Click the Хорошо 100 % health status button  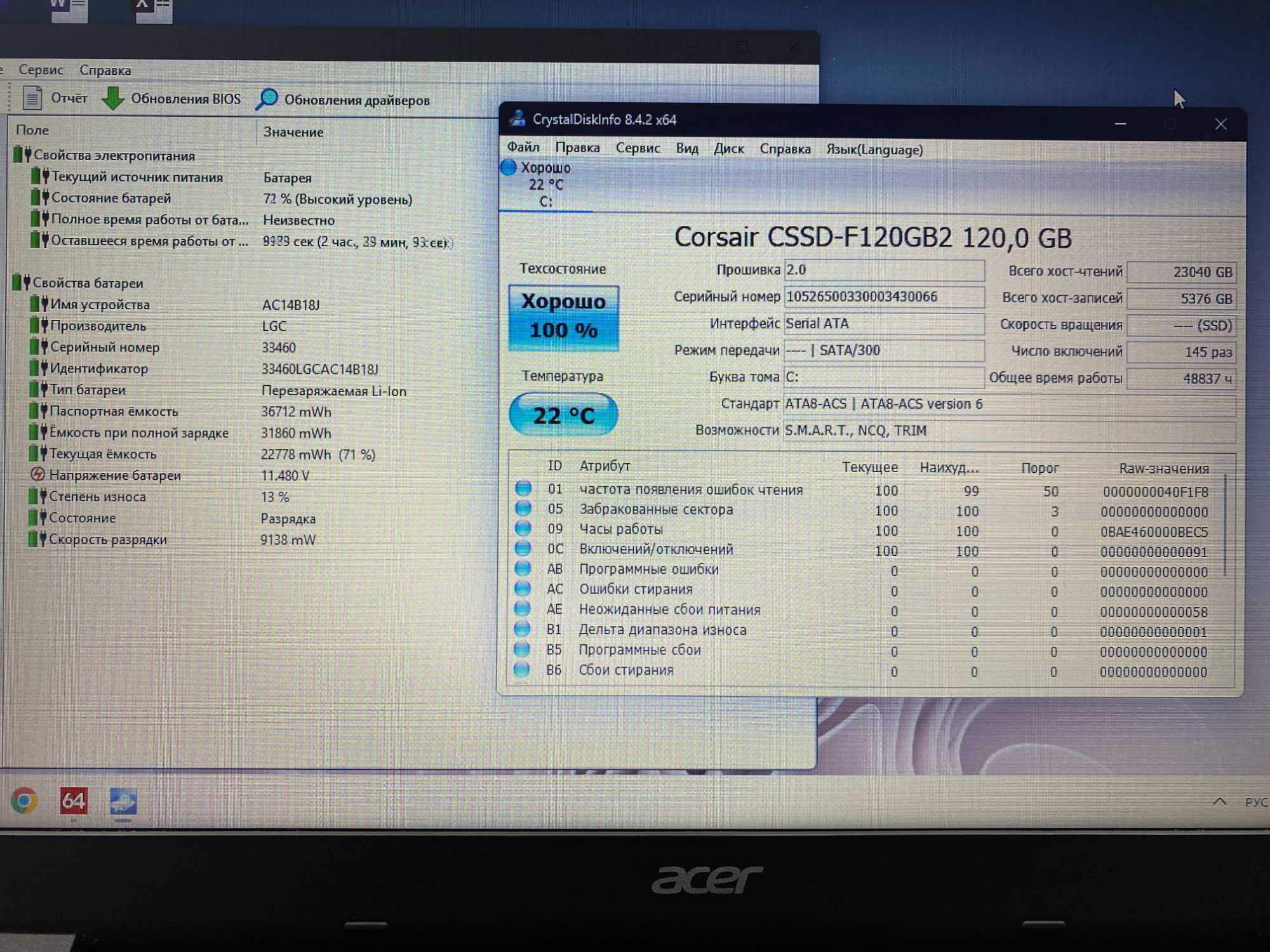tap(563, 317)
